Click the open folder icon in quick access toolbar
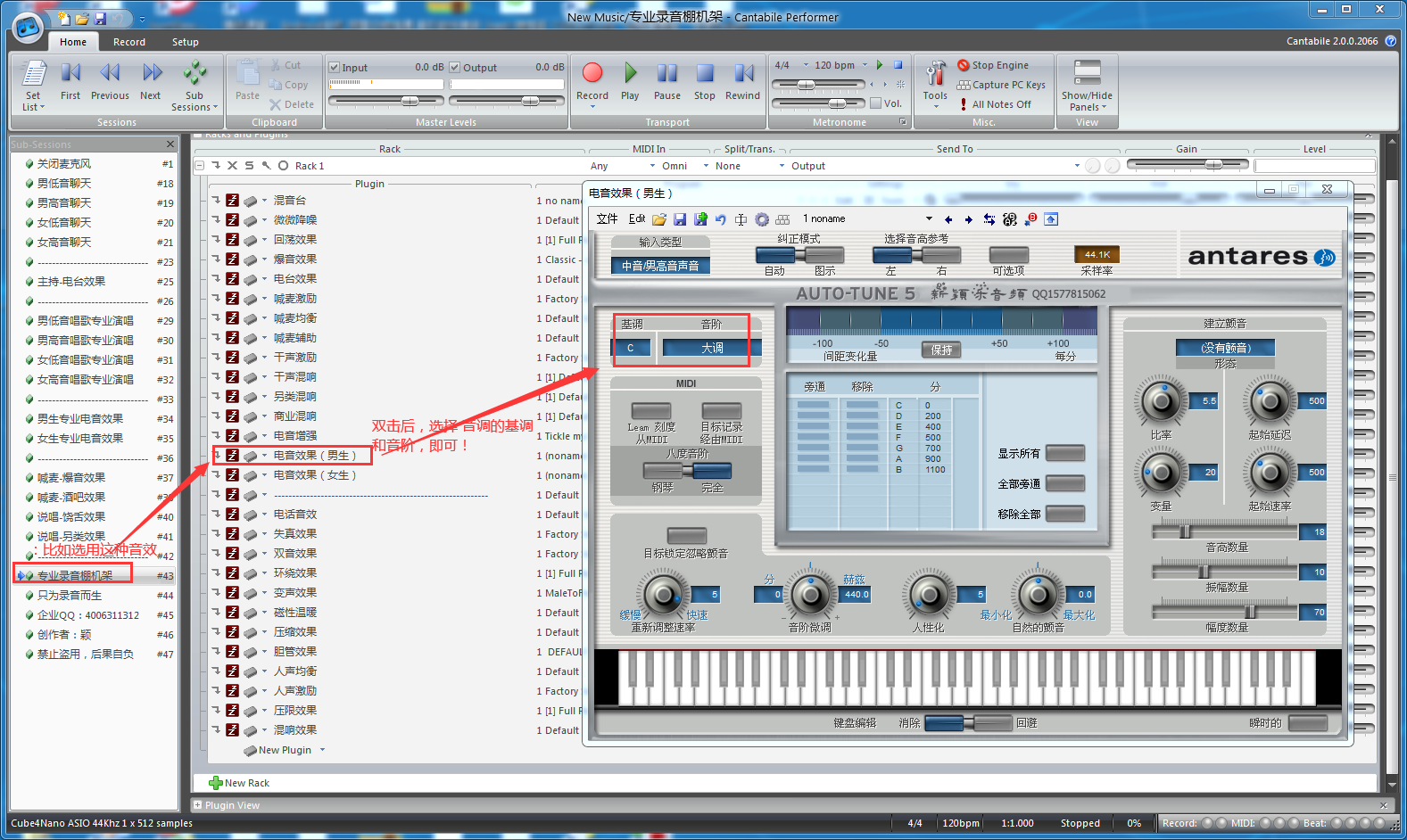This screenshot has width=1407, height=840. (x=82, y=18)
